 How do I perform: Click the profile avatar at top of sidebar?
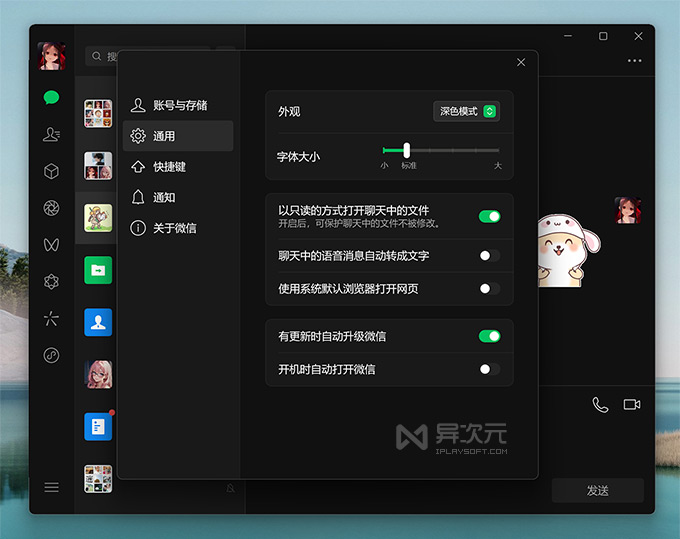click(x=51, y=56)
